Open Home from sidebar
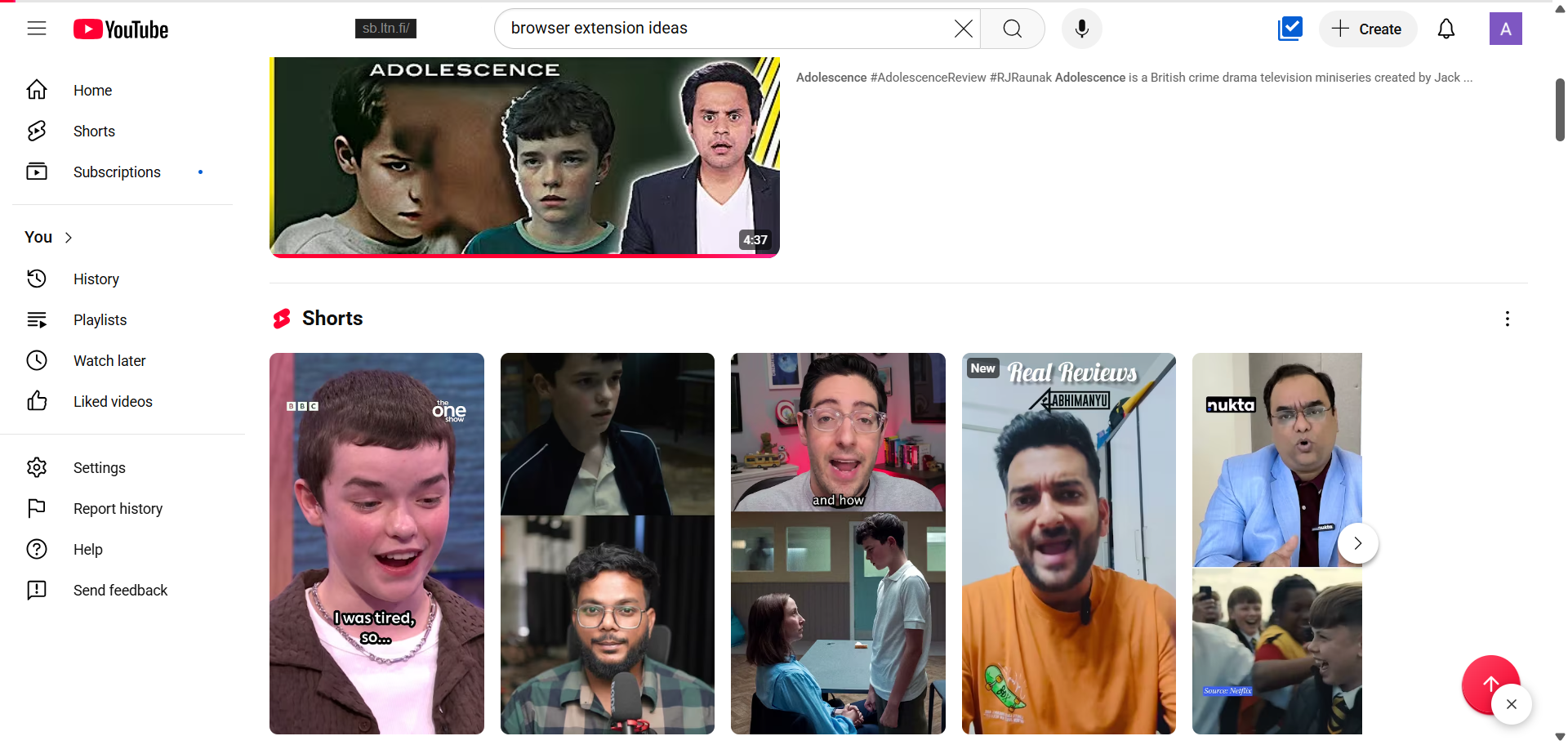1568x745 pixels. coord(122,90)
